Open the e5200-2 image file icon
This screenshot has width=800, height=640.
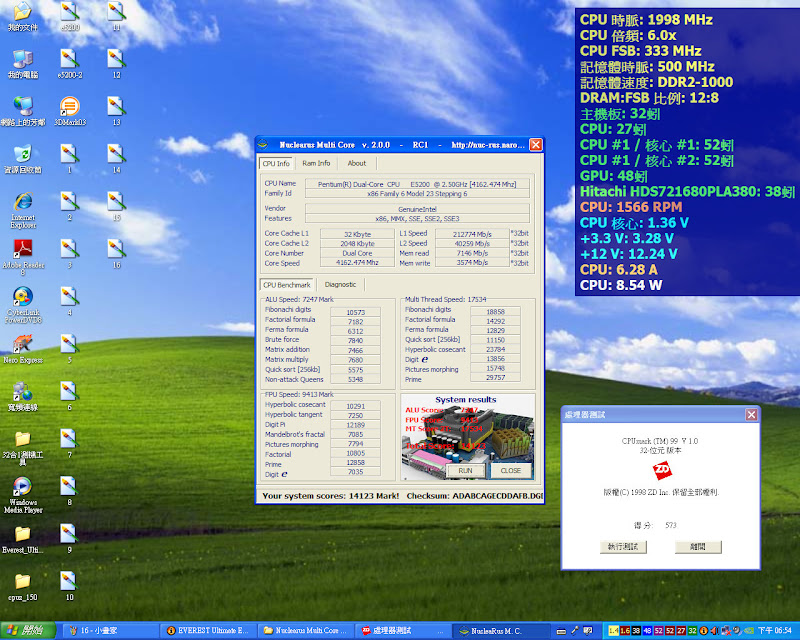70,58
